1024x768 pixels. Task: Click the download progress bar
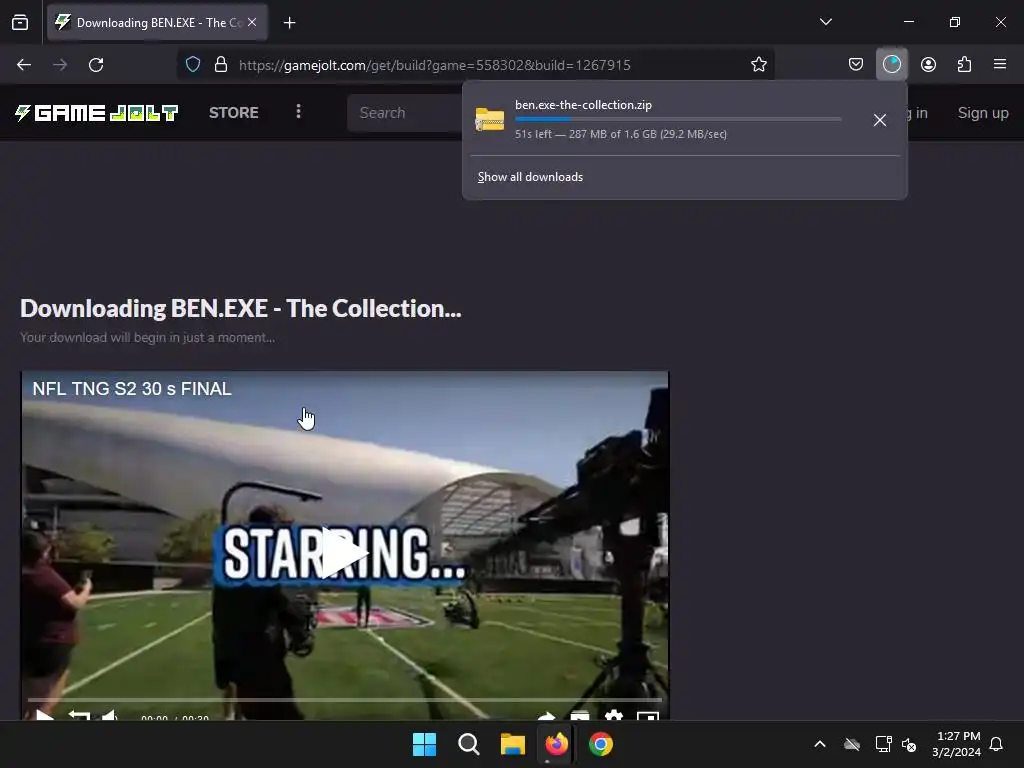(x=678, y=119)
